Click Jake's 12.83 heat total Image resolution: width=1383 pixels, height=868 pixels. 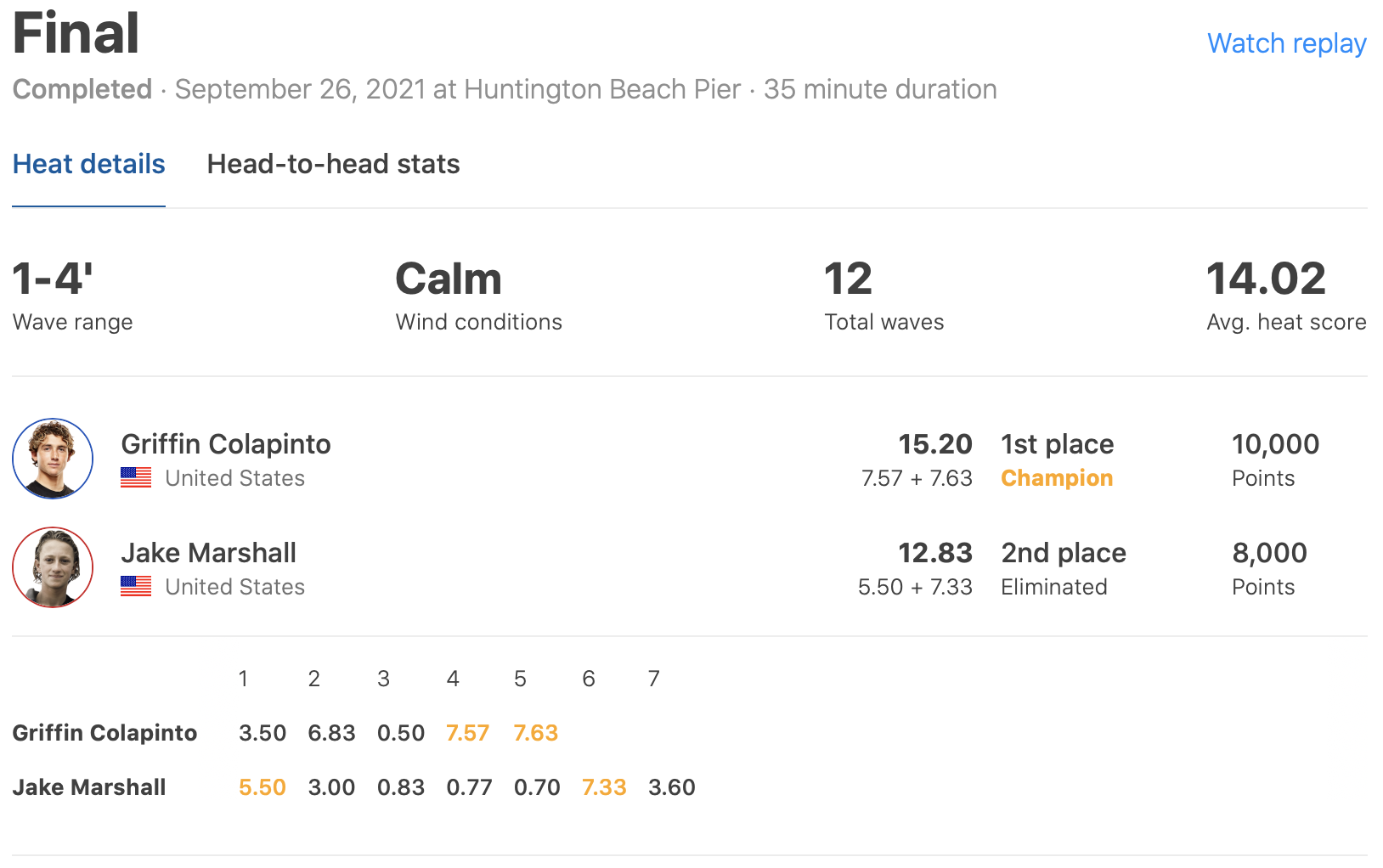point(935,553)
